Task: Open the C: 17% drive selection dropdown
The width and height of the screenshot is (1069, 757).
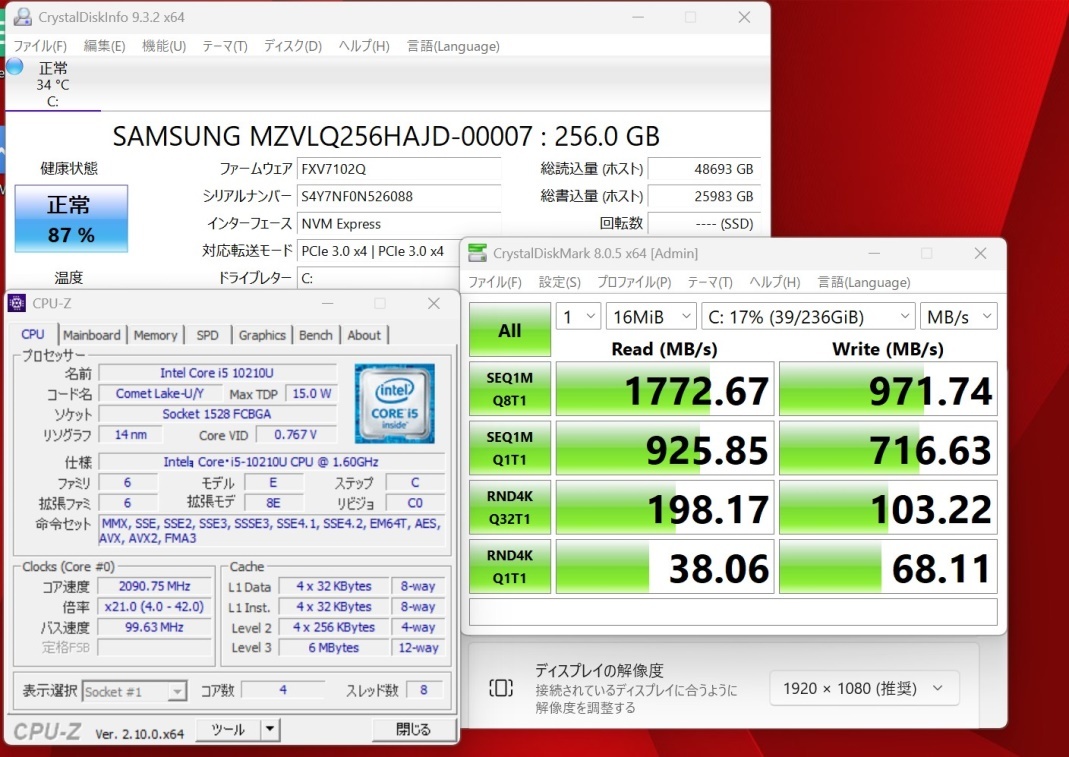Action: coord(808,316)
